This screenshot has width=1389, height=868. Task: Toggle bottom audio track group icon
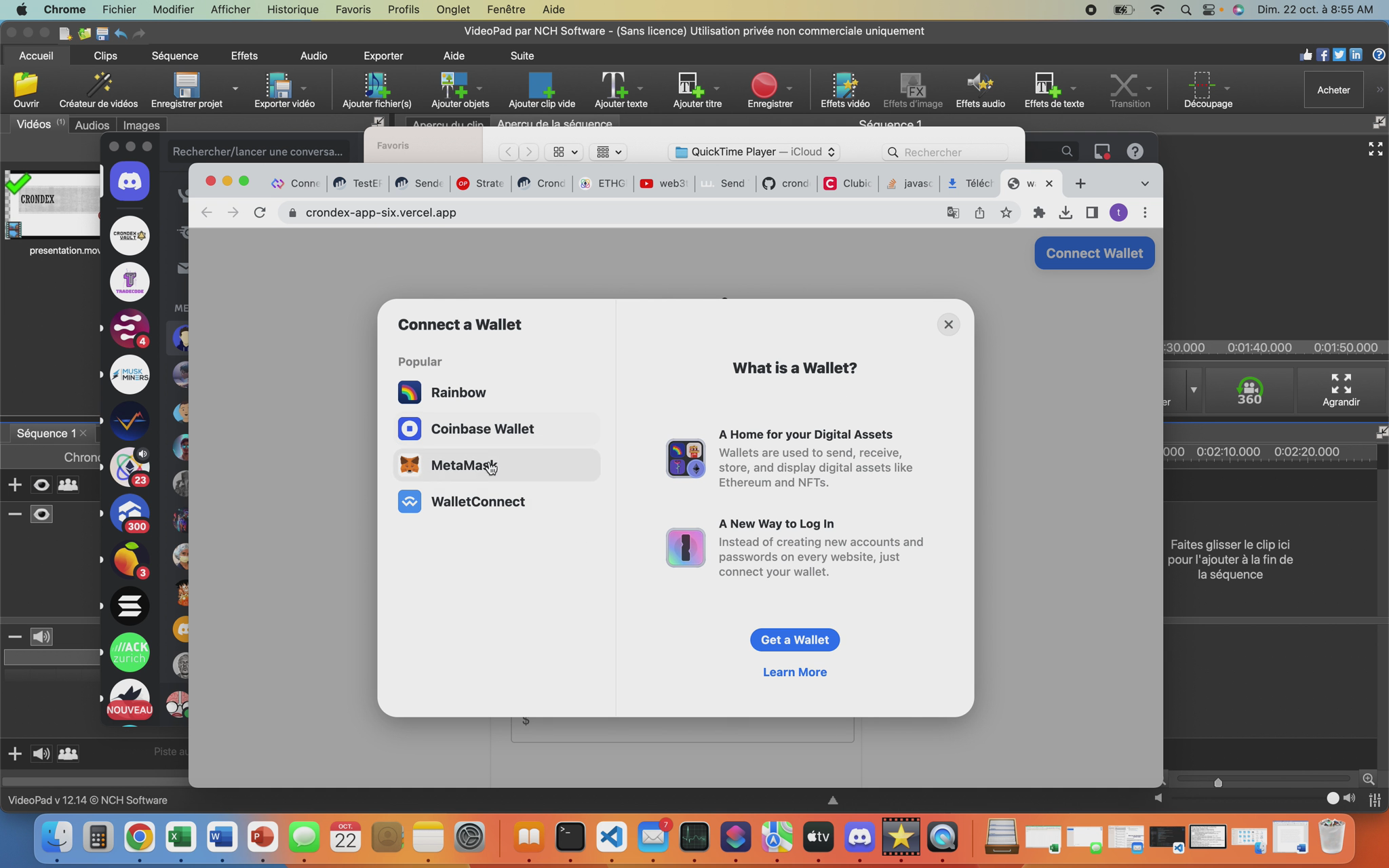pyautogui.click(x=68, y=753)
